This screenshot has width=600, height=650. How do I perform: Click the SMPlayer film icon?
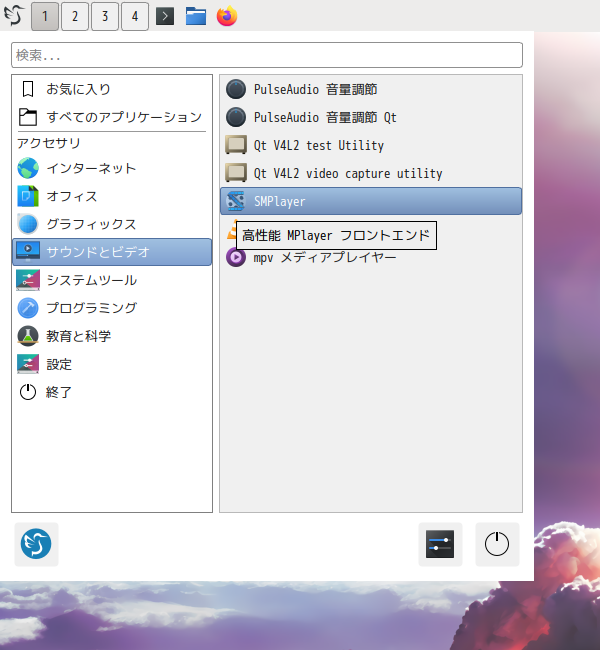[236, 201]
